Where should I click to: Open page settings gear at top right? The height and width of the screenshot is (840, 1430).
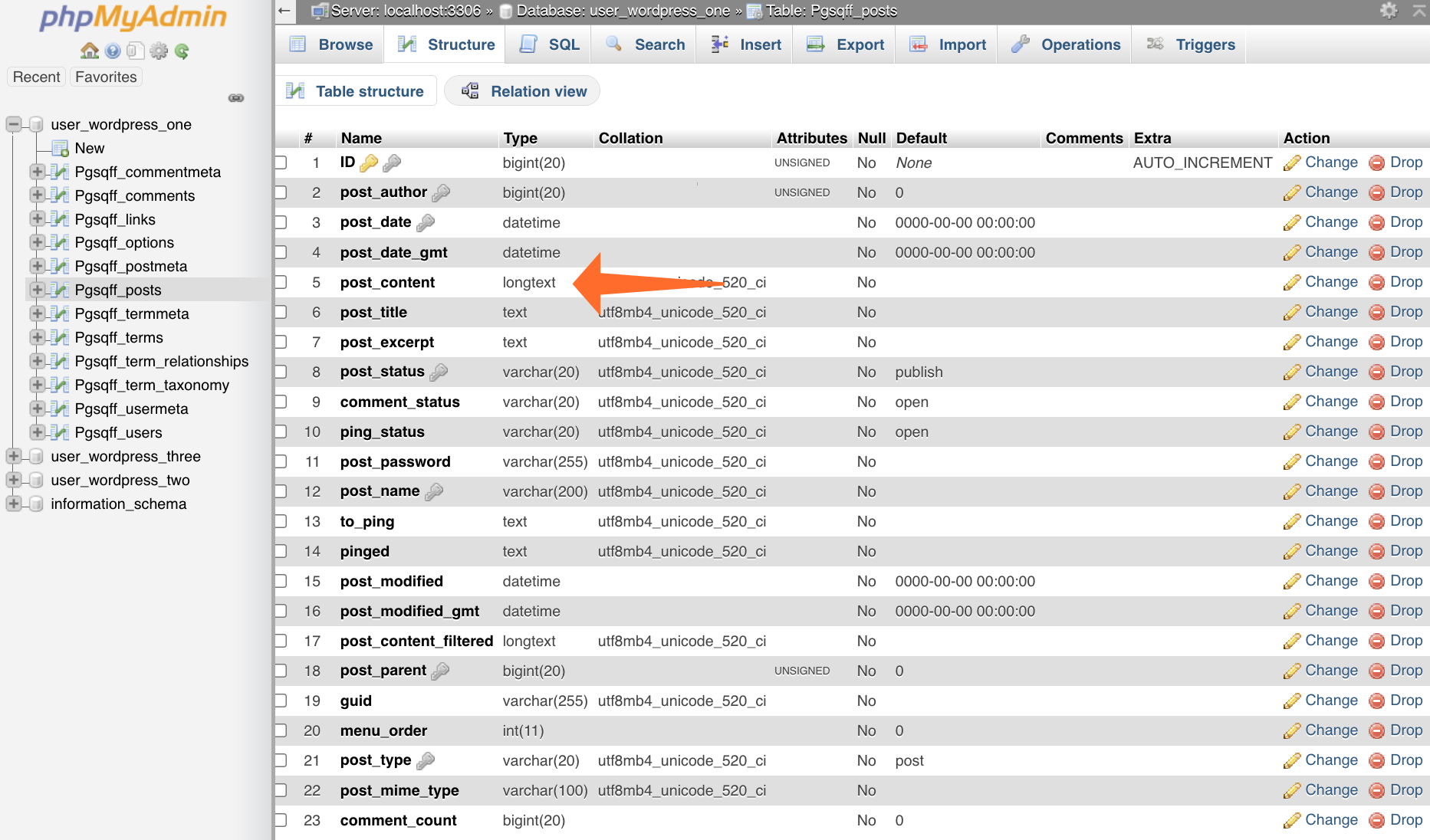[1388, 11]
